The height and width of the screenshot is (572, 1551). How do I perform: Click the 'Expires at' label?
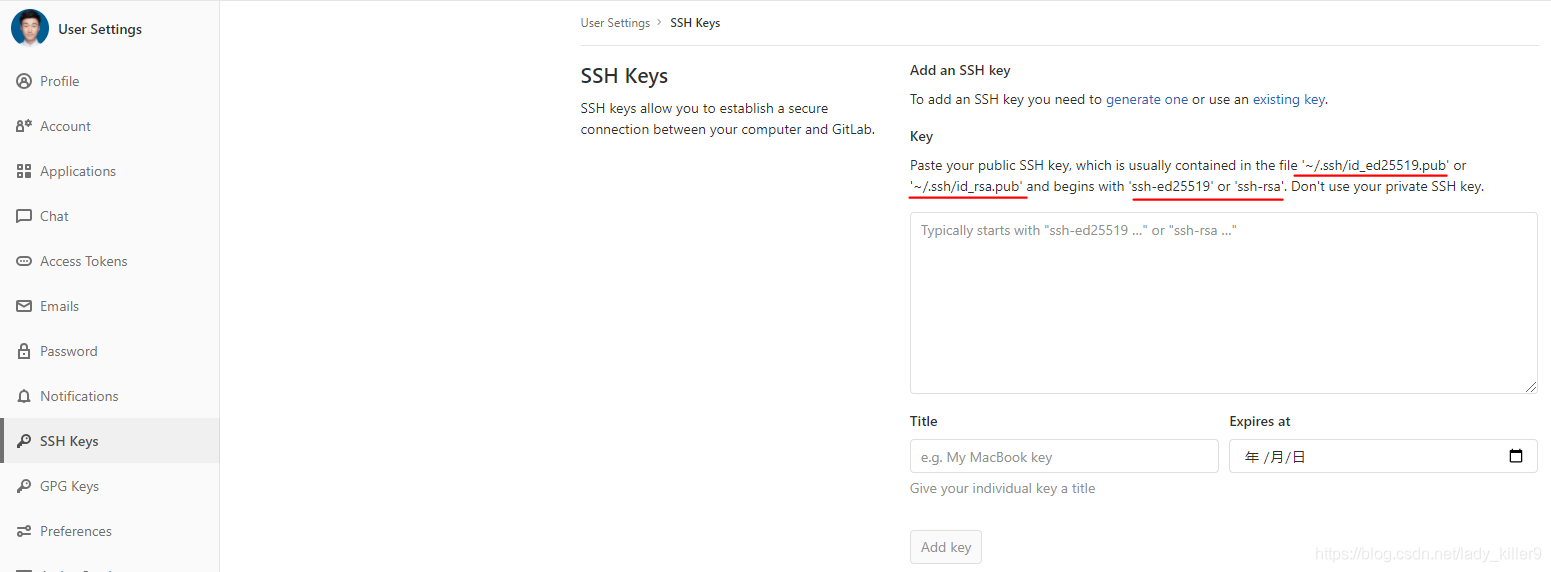point(1260,421)
